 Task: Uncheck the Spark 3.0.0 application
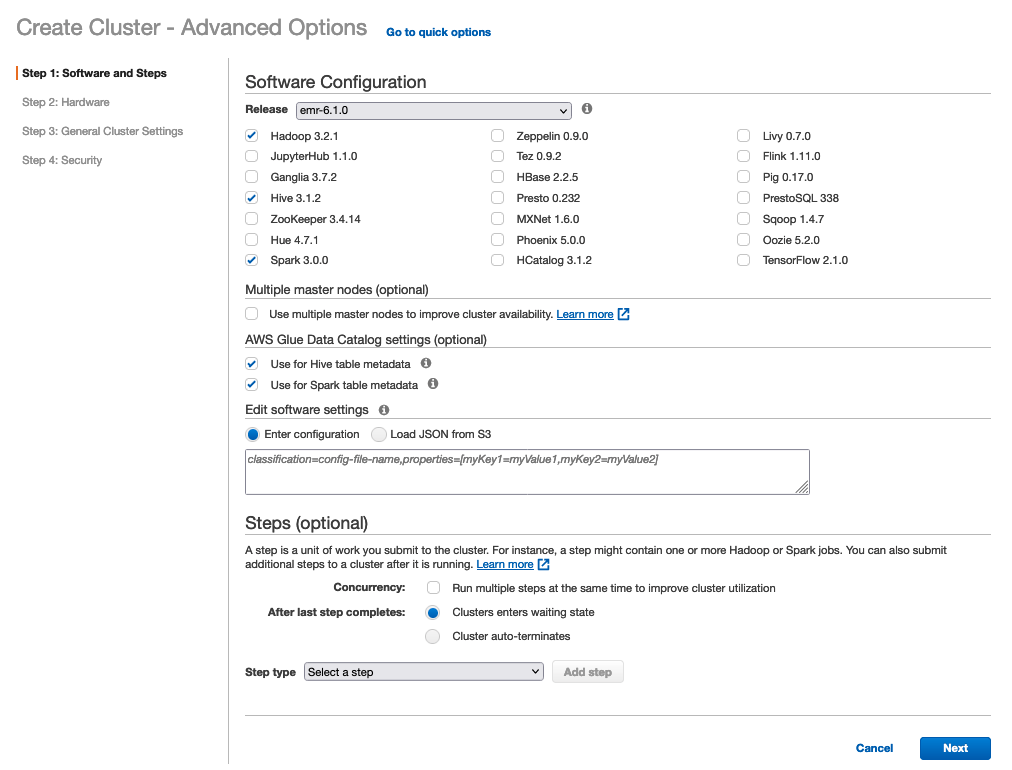pyautogui.click(x=252, y=260)
